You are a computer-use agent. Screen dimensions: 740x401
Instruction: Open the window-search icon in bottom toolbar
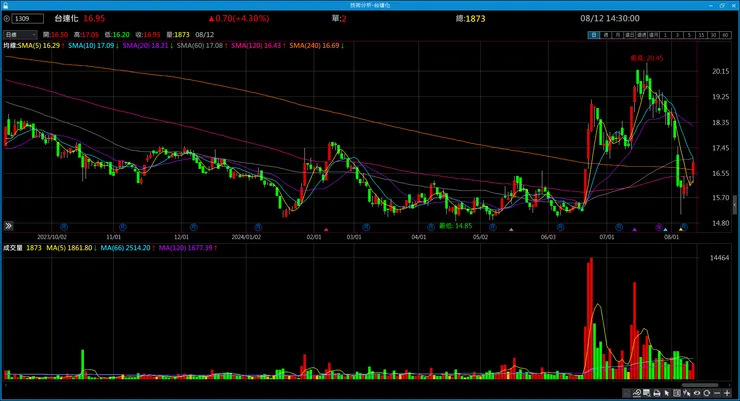pyautogui.click(x=647, y=393)
